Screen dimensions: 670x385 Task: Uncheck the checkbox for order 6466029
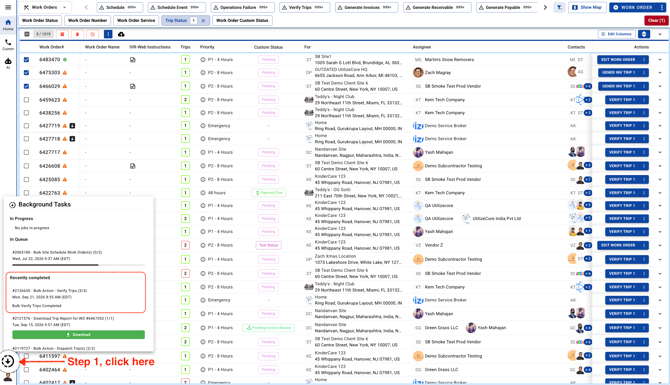26,86
